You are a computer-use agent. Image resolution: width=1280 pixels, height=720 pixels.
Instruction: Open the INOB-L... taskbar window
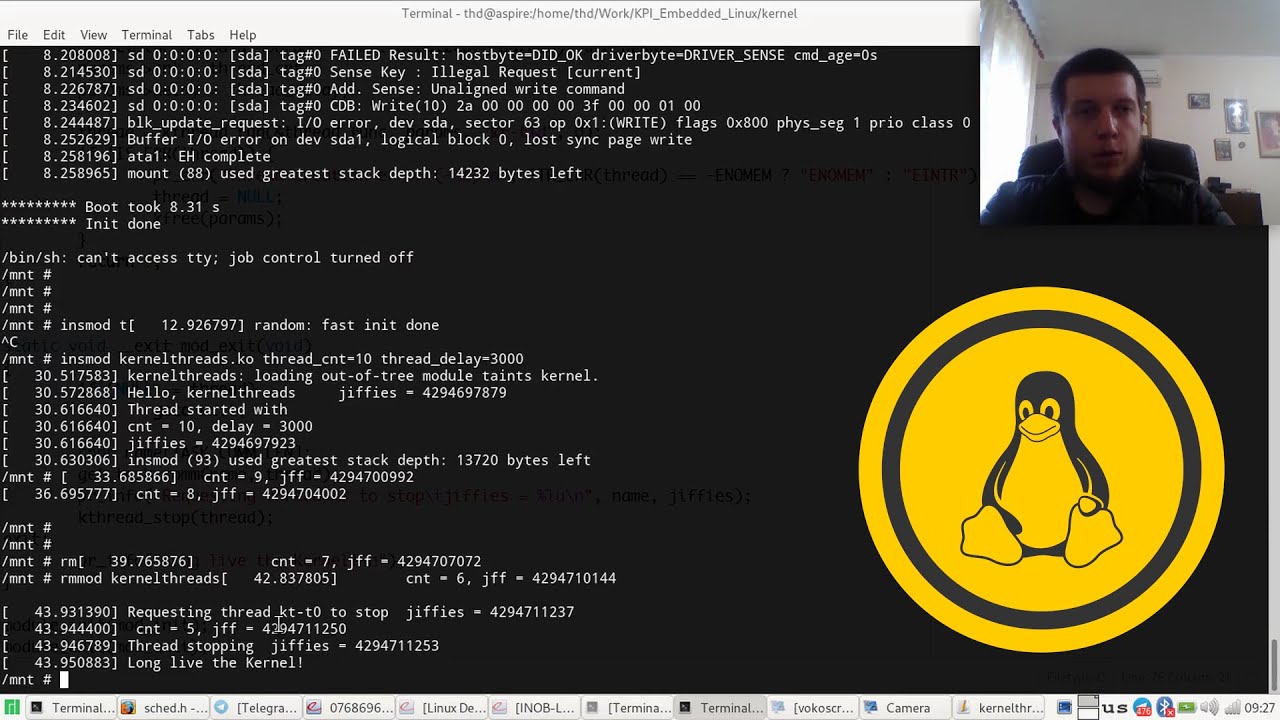point(536,708)
